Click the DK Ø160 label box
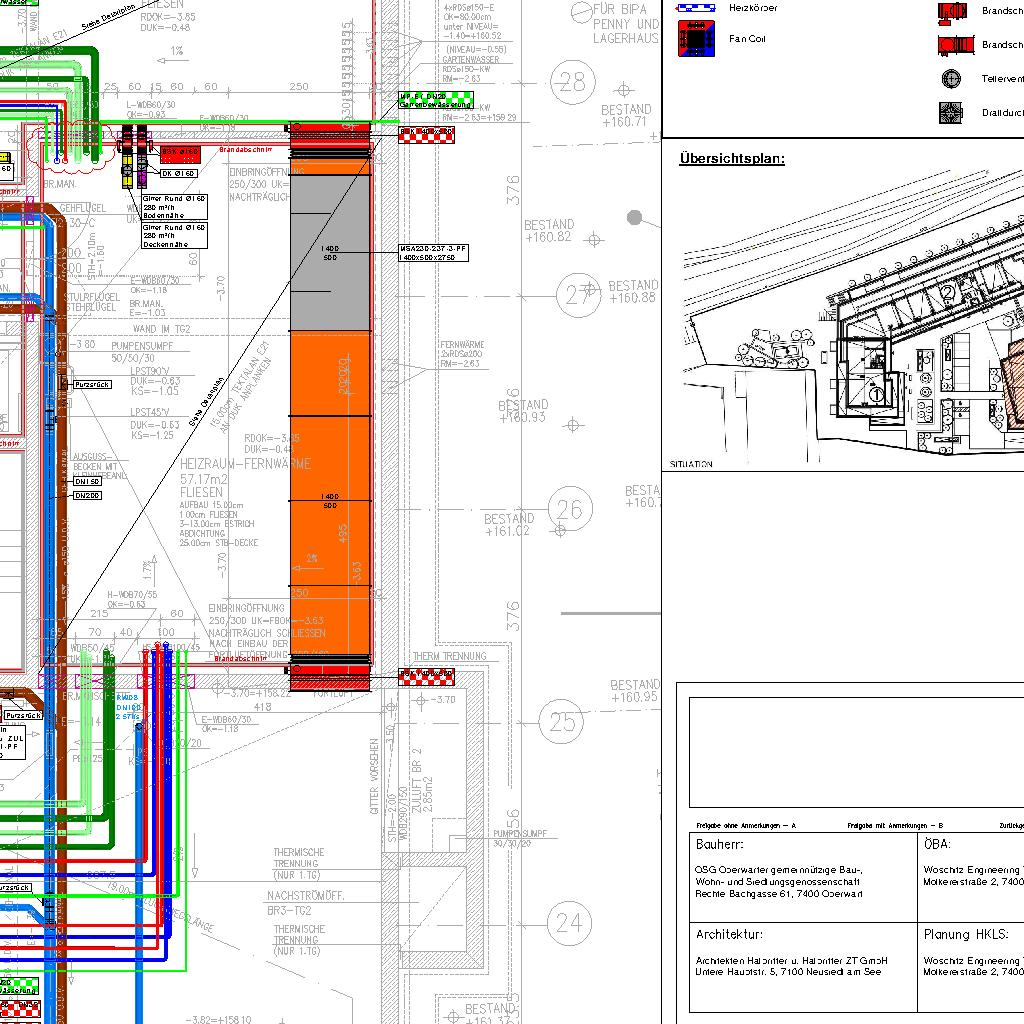 (x=180, y=173)
